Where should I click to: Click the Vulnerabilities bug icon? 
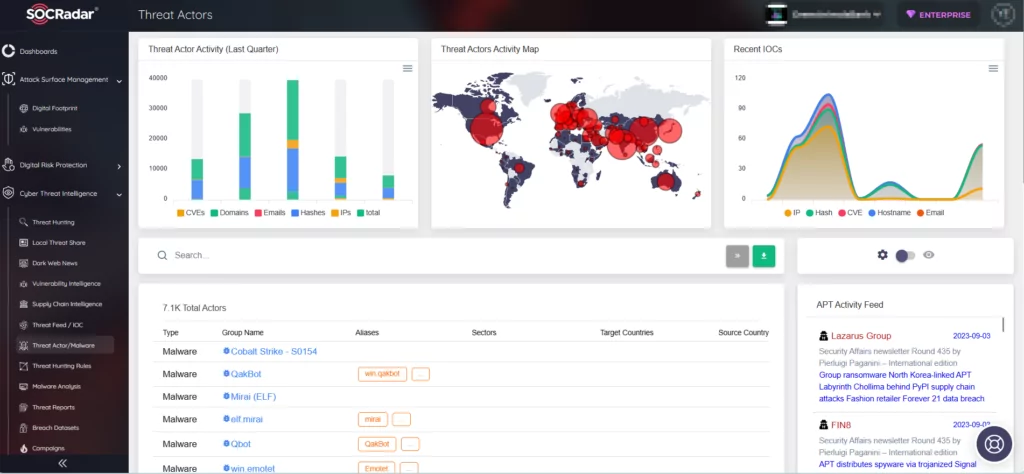tap(25, 129)
